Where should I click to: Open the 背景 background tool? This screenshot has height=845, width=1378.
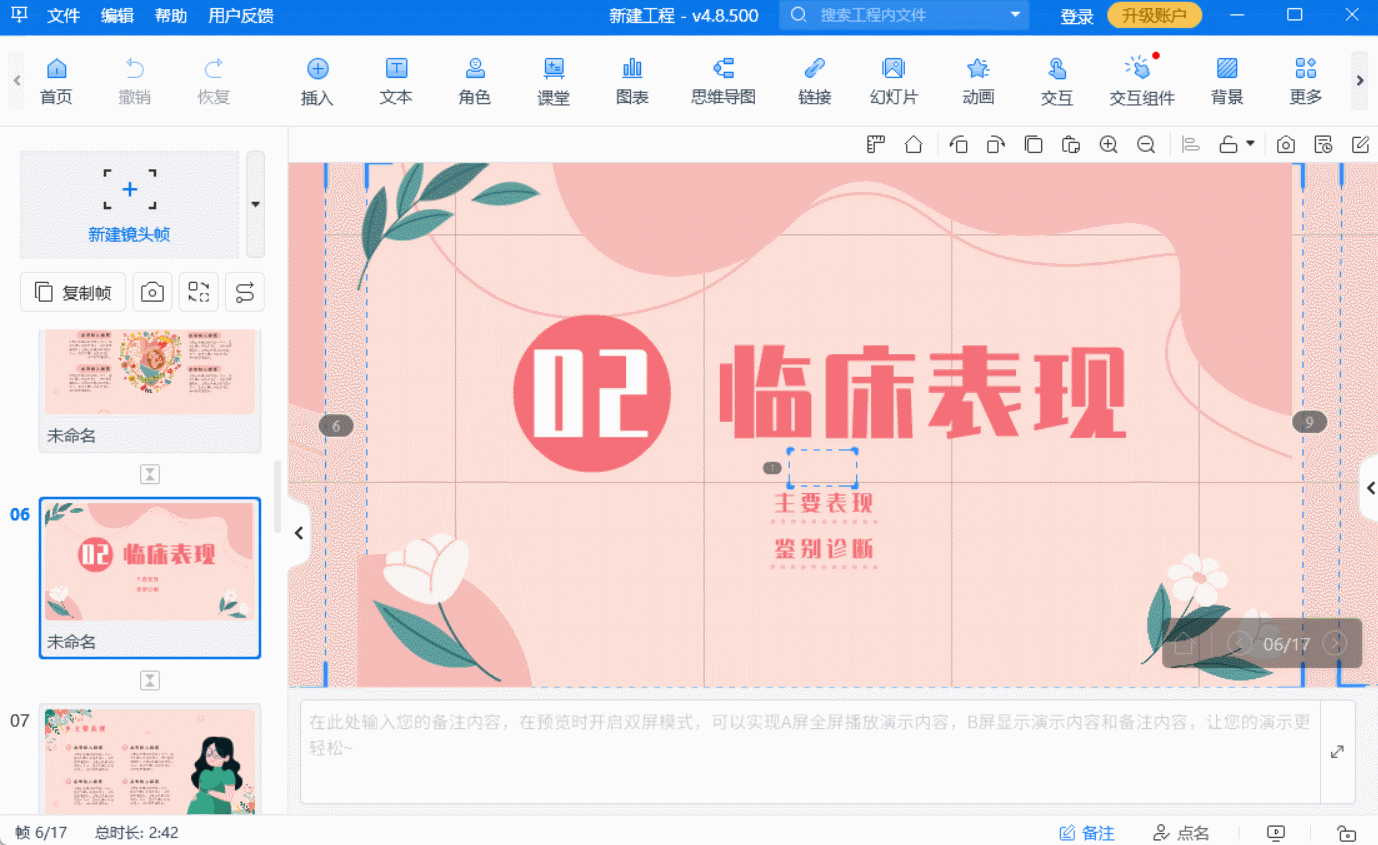click(x=1225, y=80)
